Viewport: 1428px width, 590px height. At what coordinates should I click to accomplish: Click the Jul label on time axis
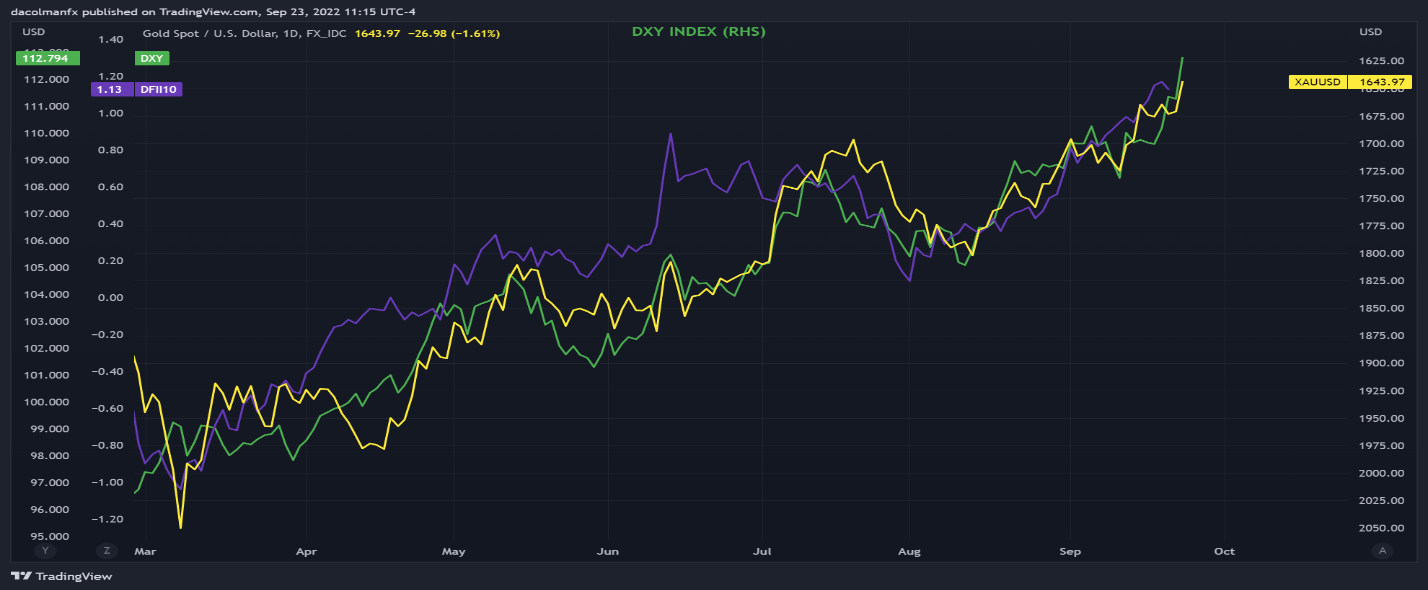762,551
